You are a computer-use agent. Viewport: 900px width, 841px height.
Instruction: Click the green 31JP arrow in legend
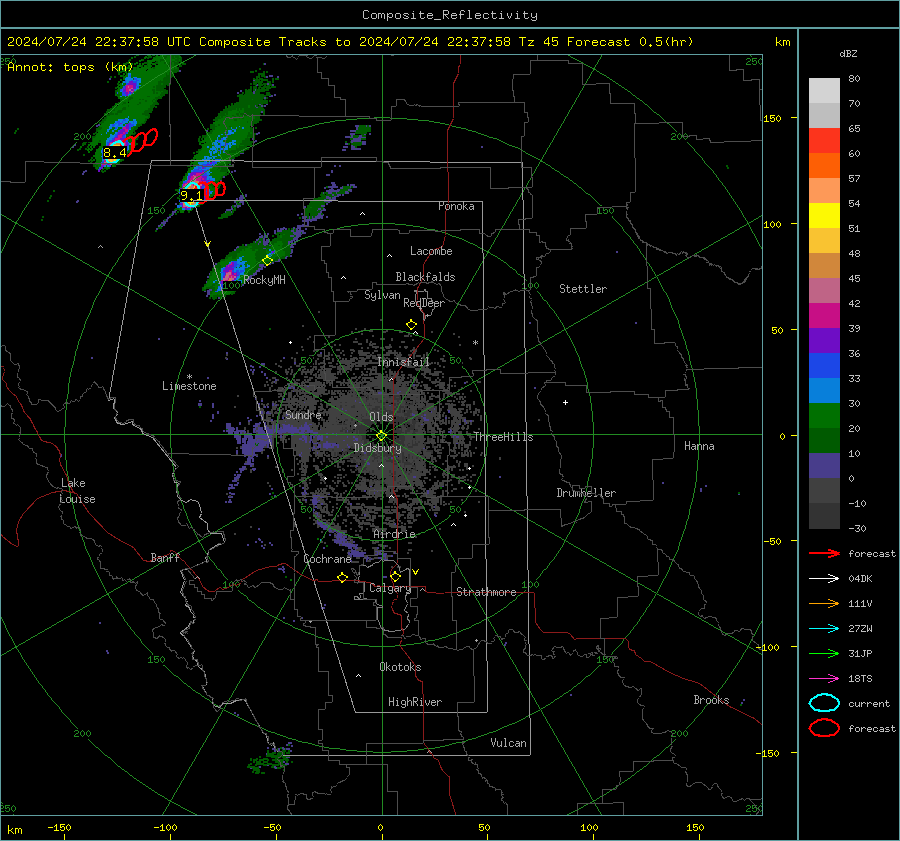(824, 653)
